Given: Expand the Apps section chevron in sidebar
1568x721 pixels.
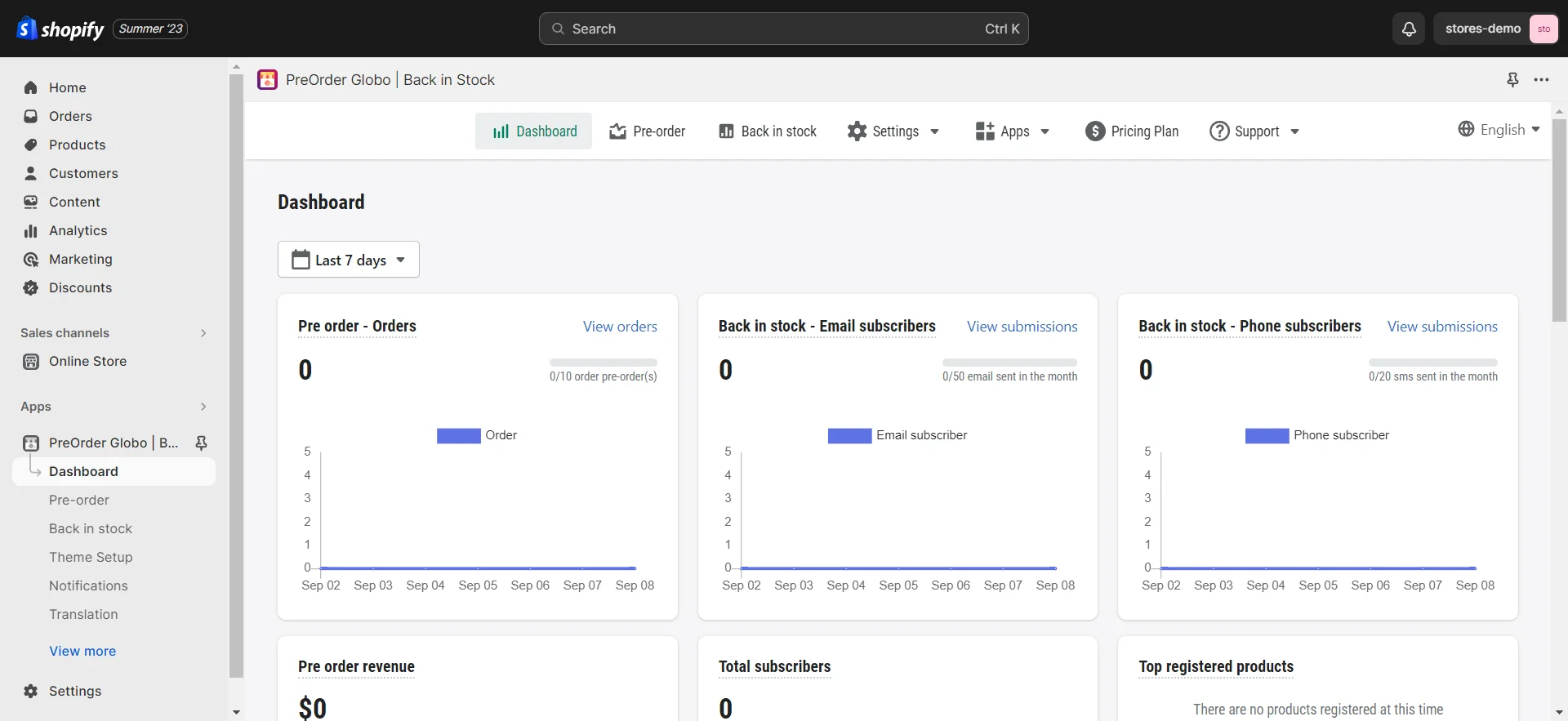Looking at the screenshot, I should (x=203, y=406).
